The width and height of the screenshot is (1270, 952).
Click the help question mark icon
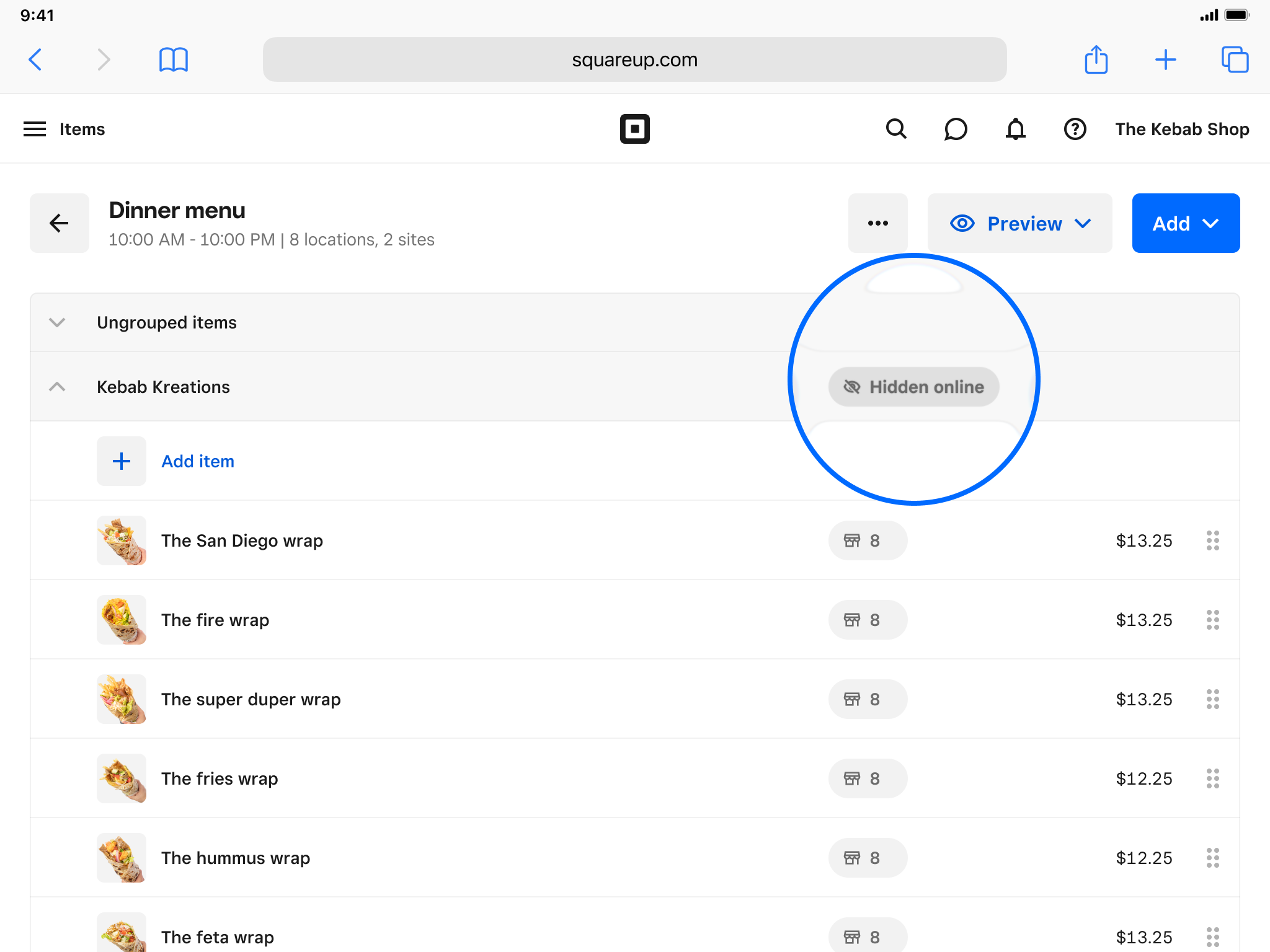pyautogui.click(x=1075, y=129)
